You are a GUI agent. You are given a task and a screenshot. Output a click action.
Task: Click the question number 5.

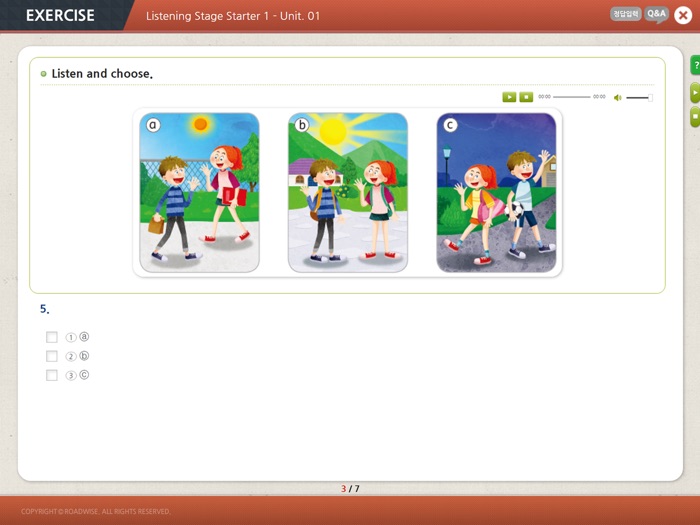click(x=45, y=309)
